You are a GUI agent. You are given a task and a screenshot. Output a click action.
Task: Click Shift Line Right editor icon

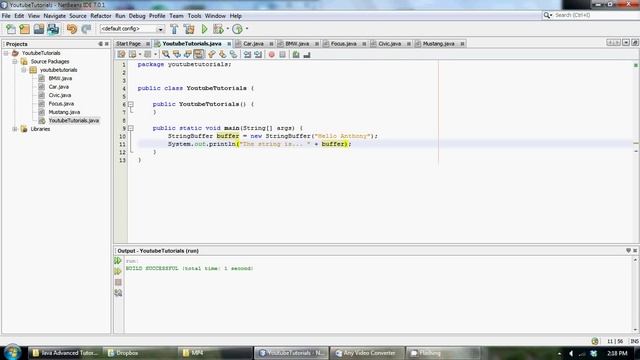coord(258,54)
